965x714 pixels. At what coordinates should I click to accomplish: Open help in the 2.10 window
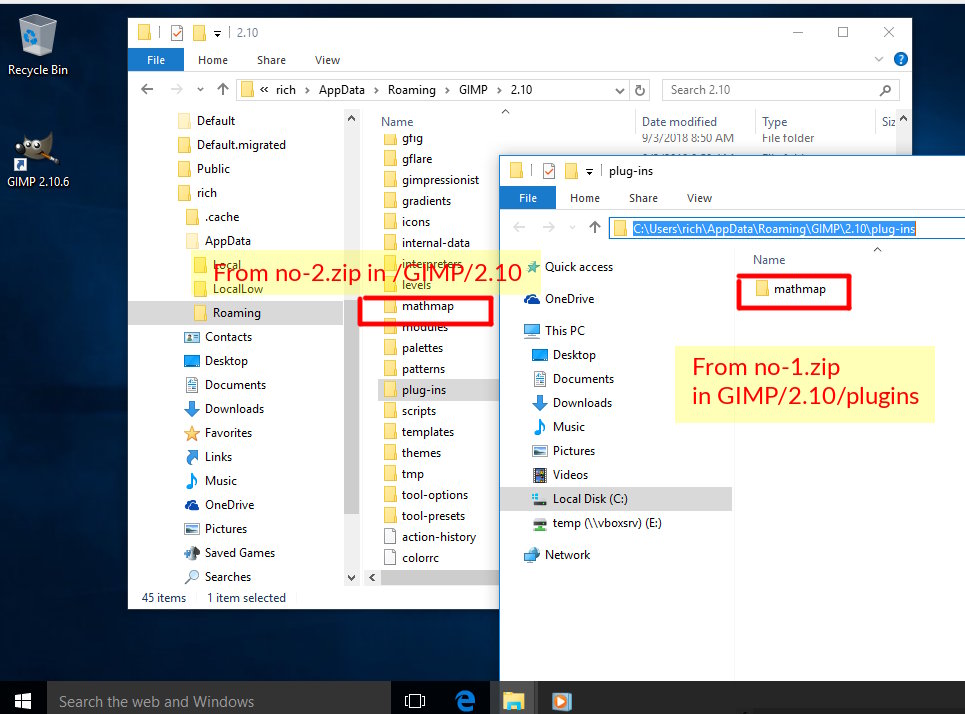[x=900, y=59]
